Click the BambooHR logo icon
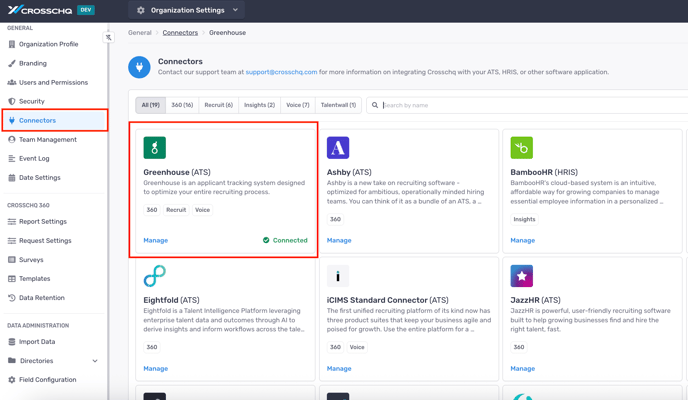Viewport: 688px width, 400px height. click(522, 148)
